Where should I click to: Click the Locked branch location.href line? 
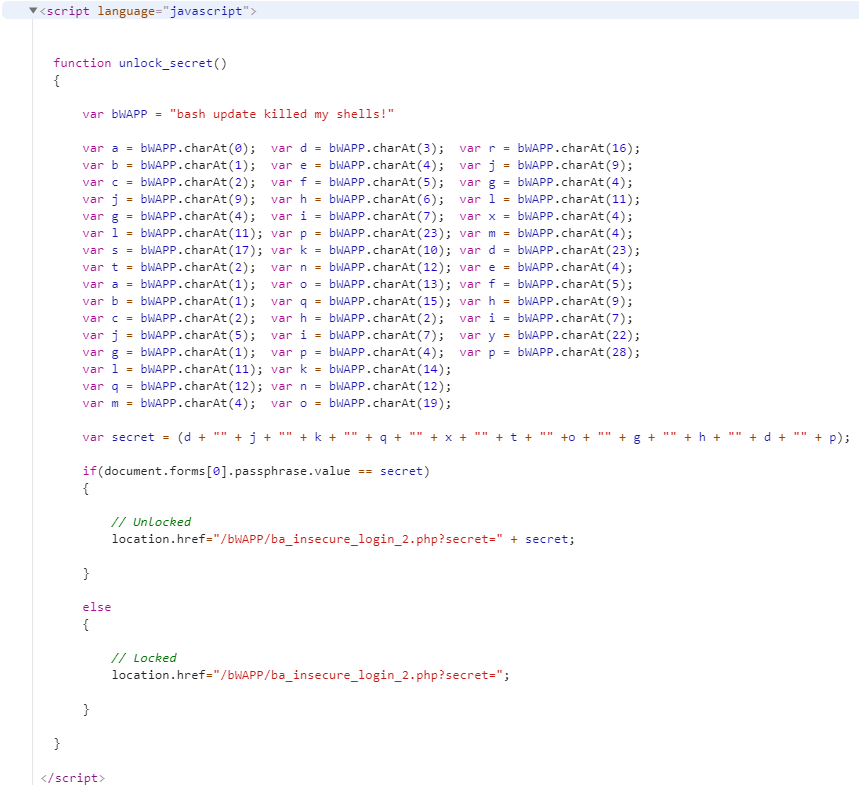(x=311, y=675)
